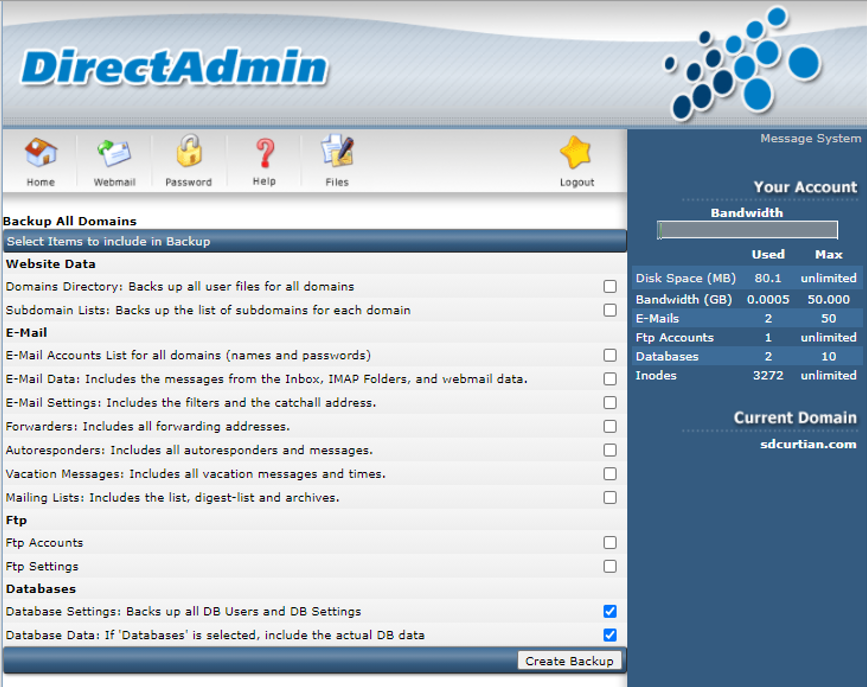Viewport: 867px width, 687px height.
Task: Select the E-Mails row label
Action: [x=657, y=319]
